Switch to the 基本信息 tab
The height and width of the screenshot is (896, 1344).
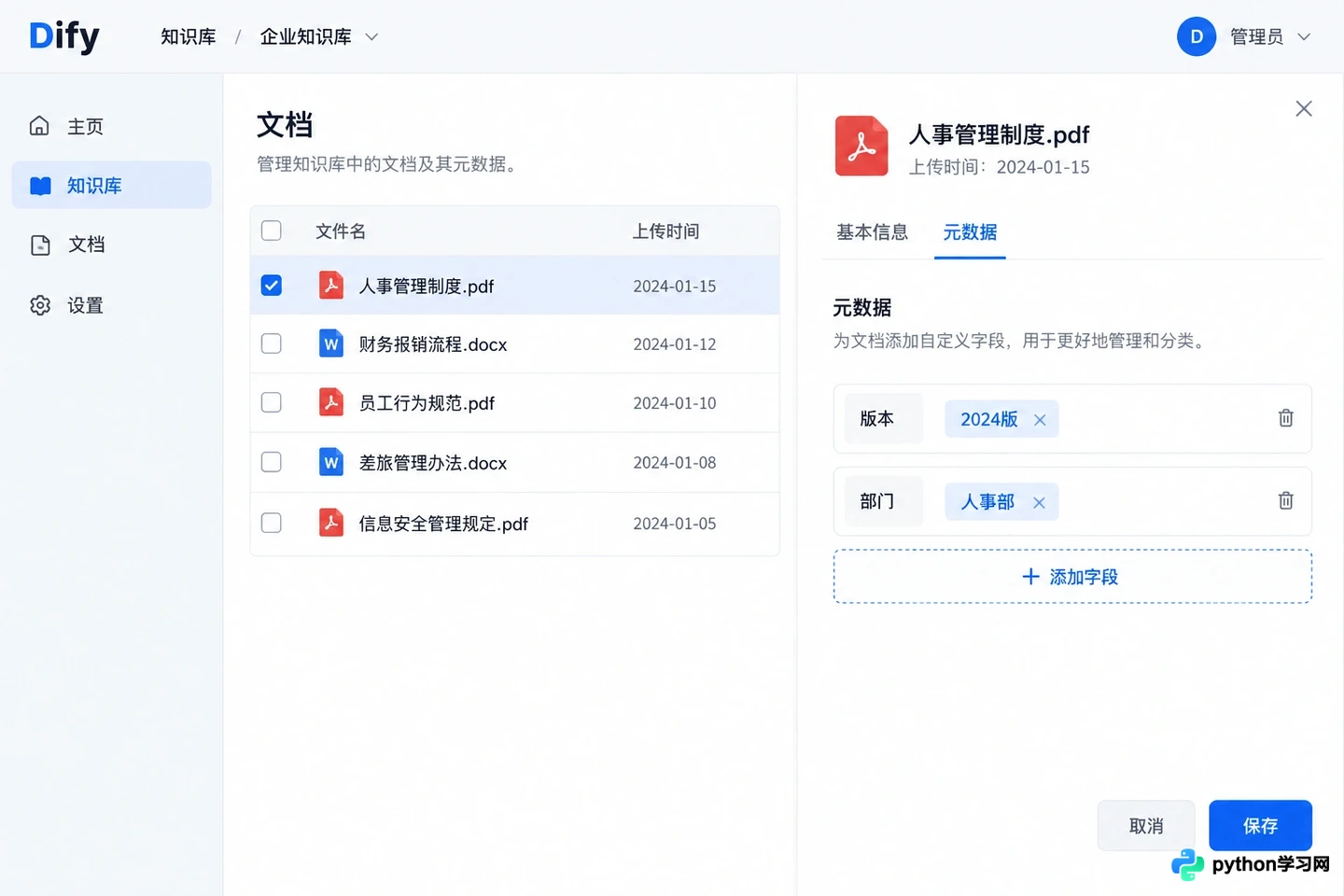pyautogui.click(x=872, y=231)
